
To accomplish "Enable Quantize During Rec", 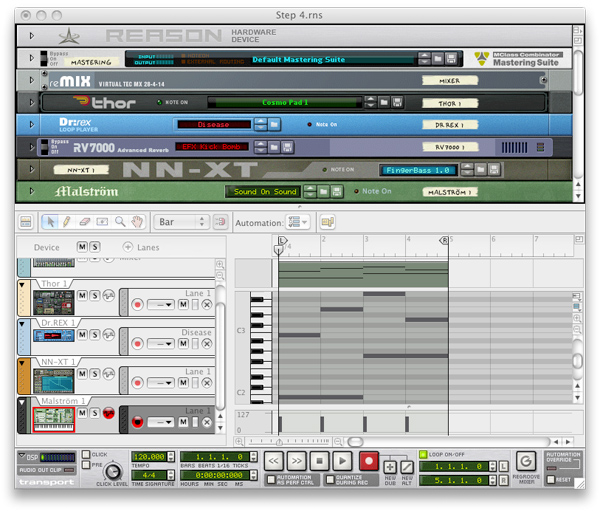I will tap(330, 480).
